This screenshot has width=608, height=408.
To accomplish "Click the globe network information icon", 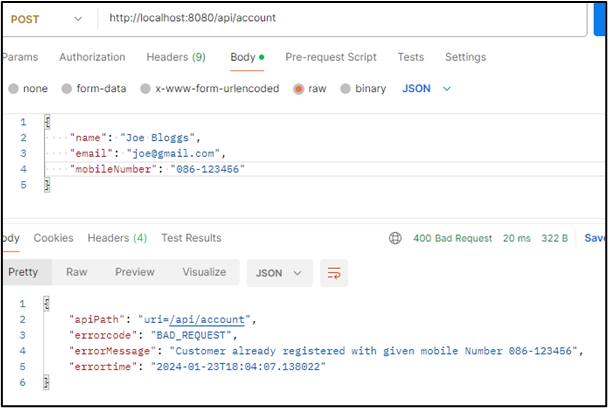I will 395,238.
